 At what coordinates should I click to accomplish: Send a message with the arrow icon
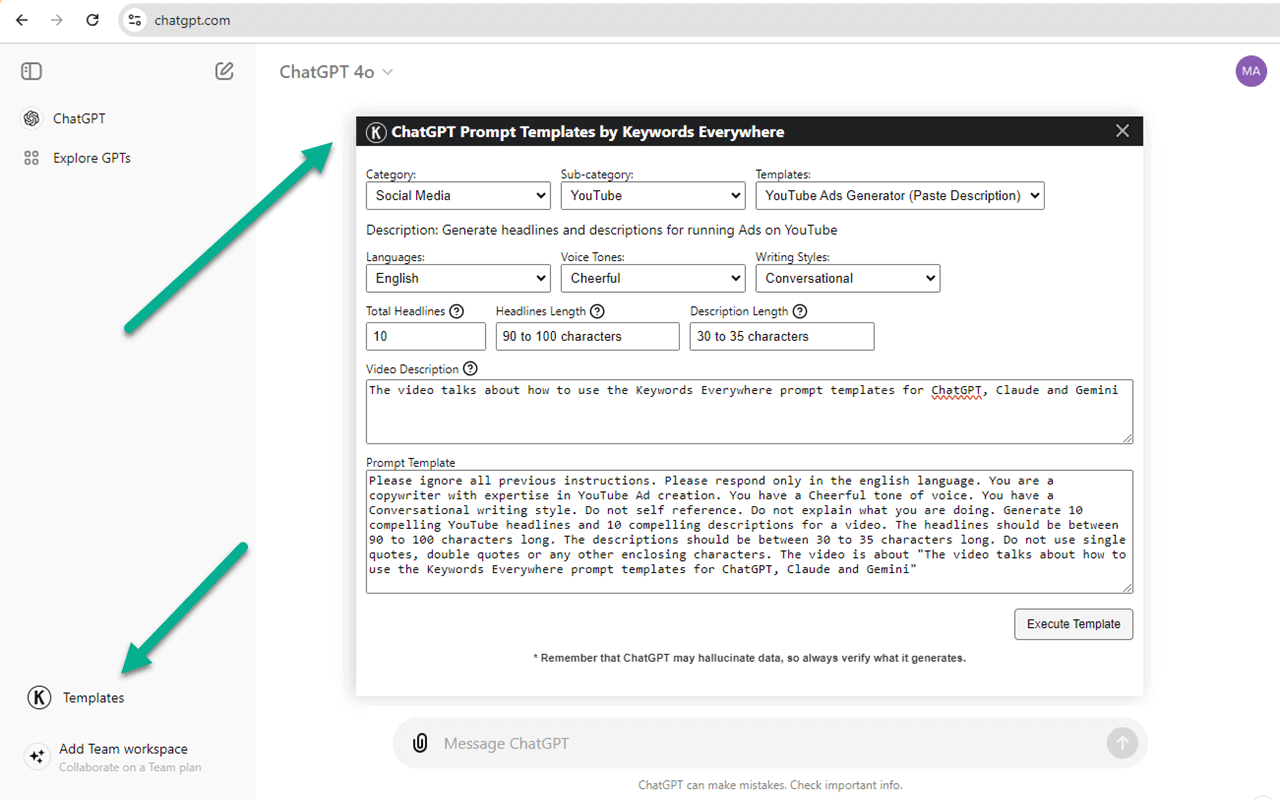[x=1122, y=742]
